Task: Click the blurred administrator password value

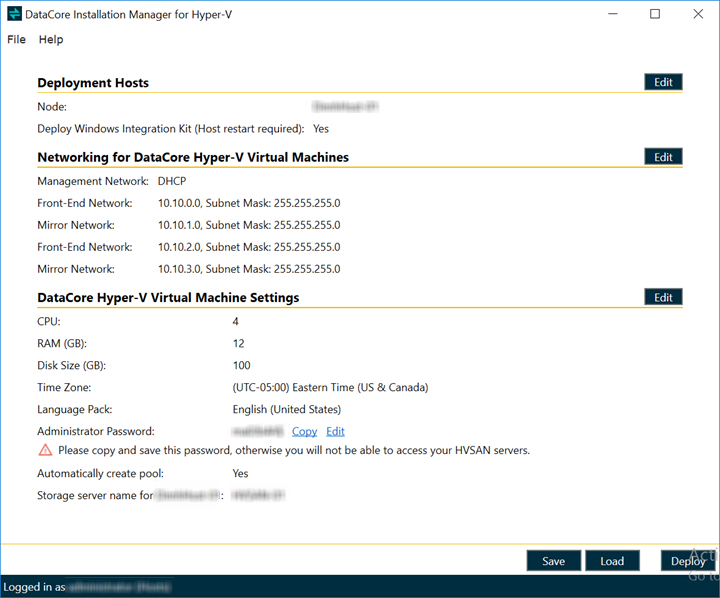Action: click(x=257, y=432)
